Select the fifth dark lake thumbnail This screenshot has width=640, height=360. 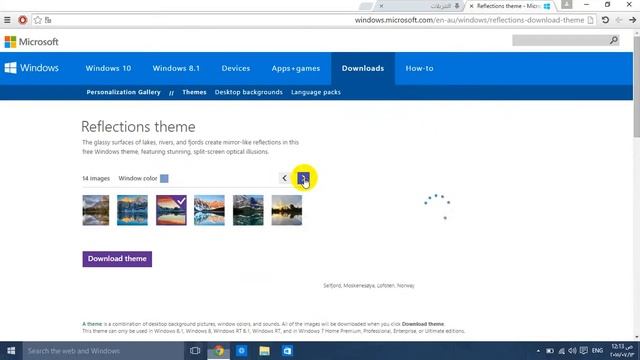(248, 210)
